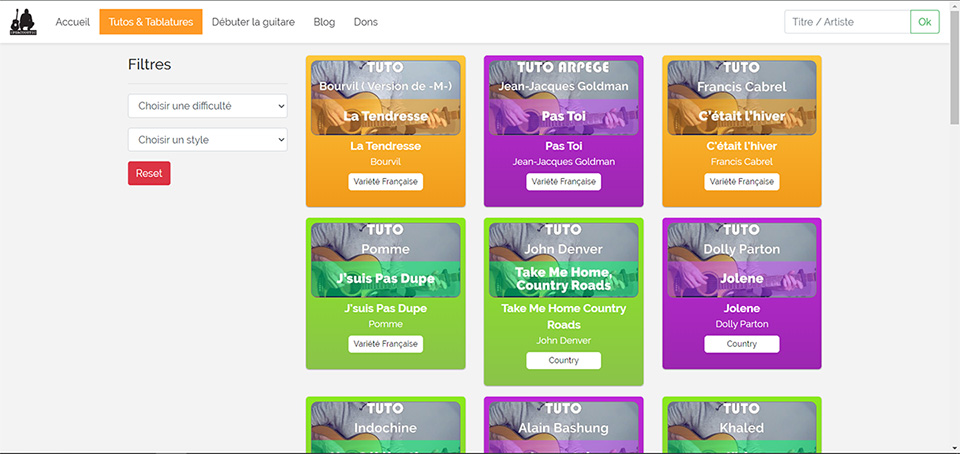The width and height of the screenshot is (960, 454).
Task: Click the Filtres heading
Action: point(149,64)
